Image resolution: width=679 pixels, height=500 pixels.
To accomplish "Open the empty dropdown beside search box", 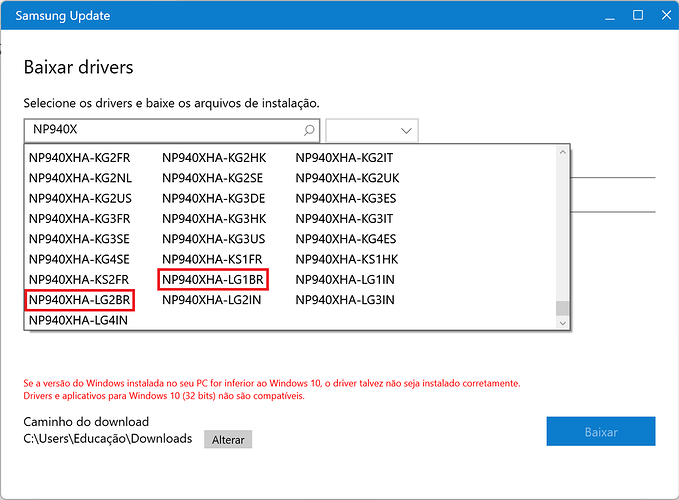I will [x=372, y=130].
